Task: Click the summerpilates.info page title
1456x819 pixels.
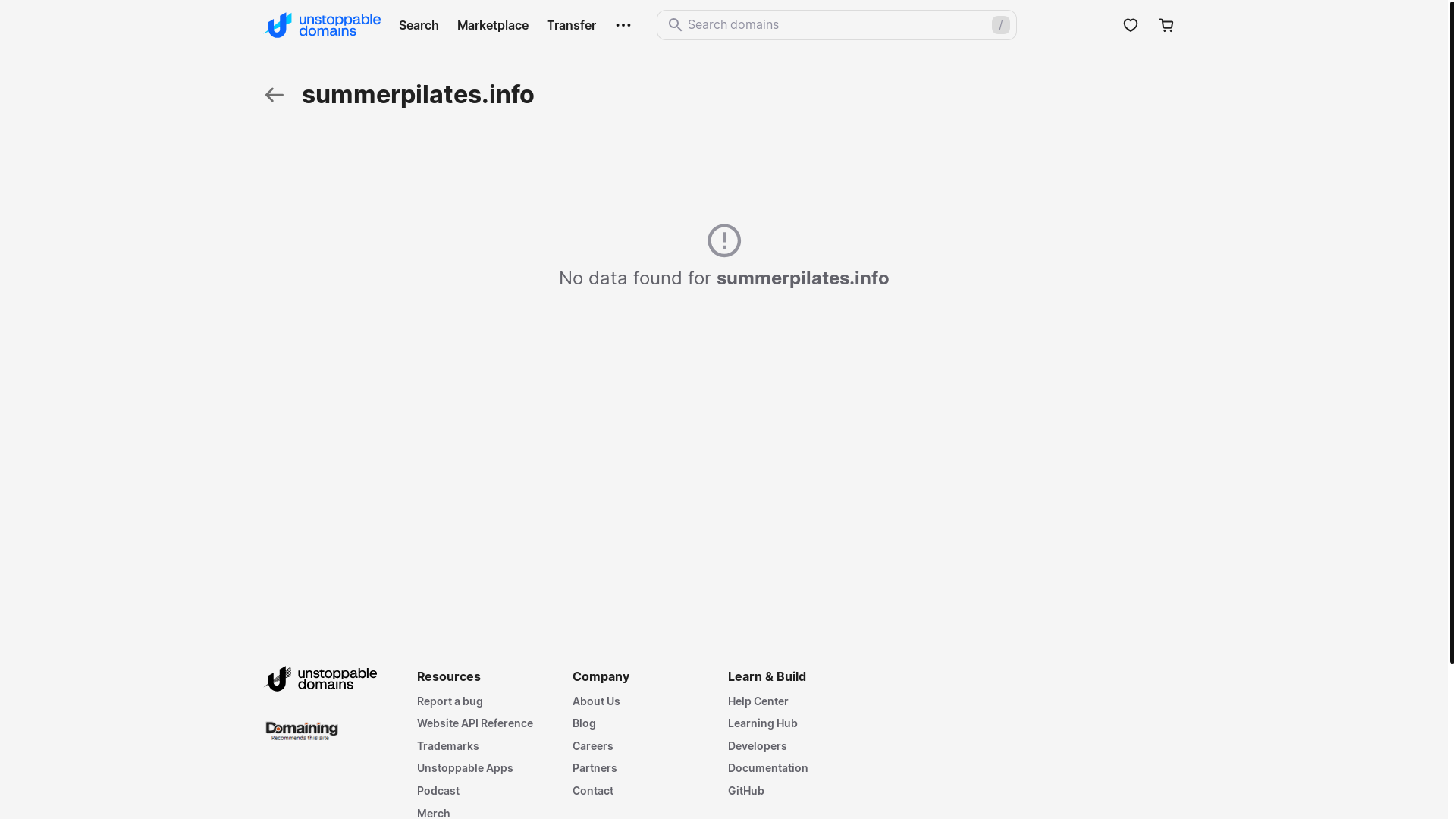Action: [x=418, y=95]
